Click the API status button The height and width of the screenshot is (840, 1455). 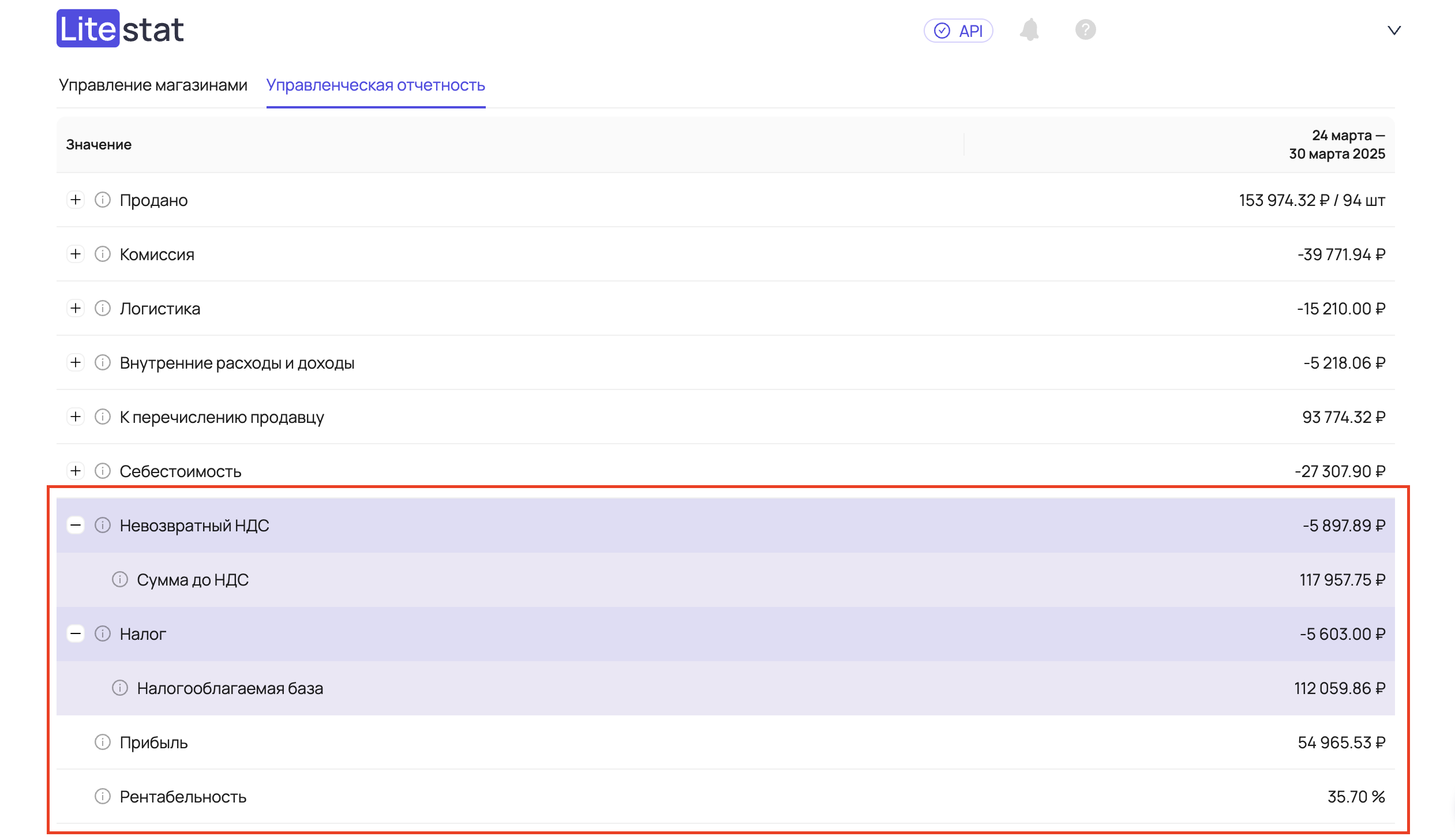coord(958,31)
